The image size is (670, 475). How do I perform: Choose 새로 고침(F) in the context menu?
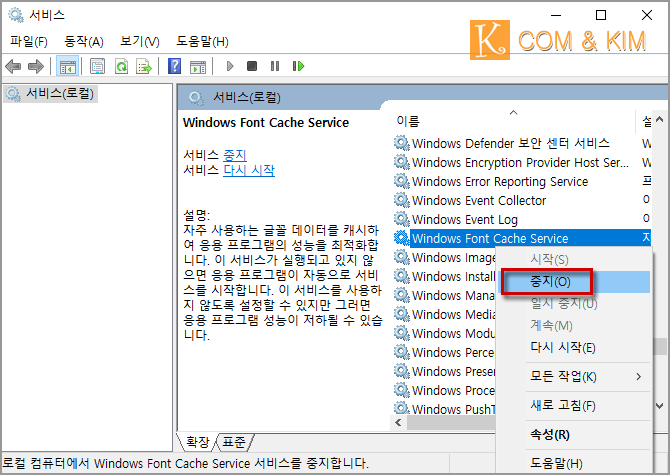point(573,405)
